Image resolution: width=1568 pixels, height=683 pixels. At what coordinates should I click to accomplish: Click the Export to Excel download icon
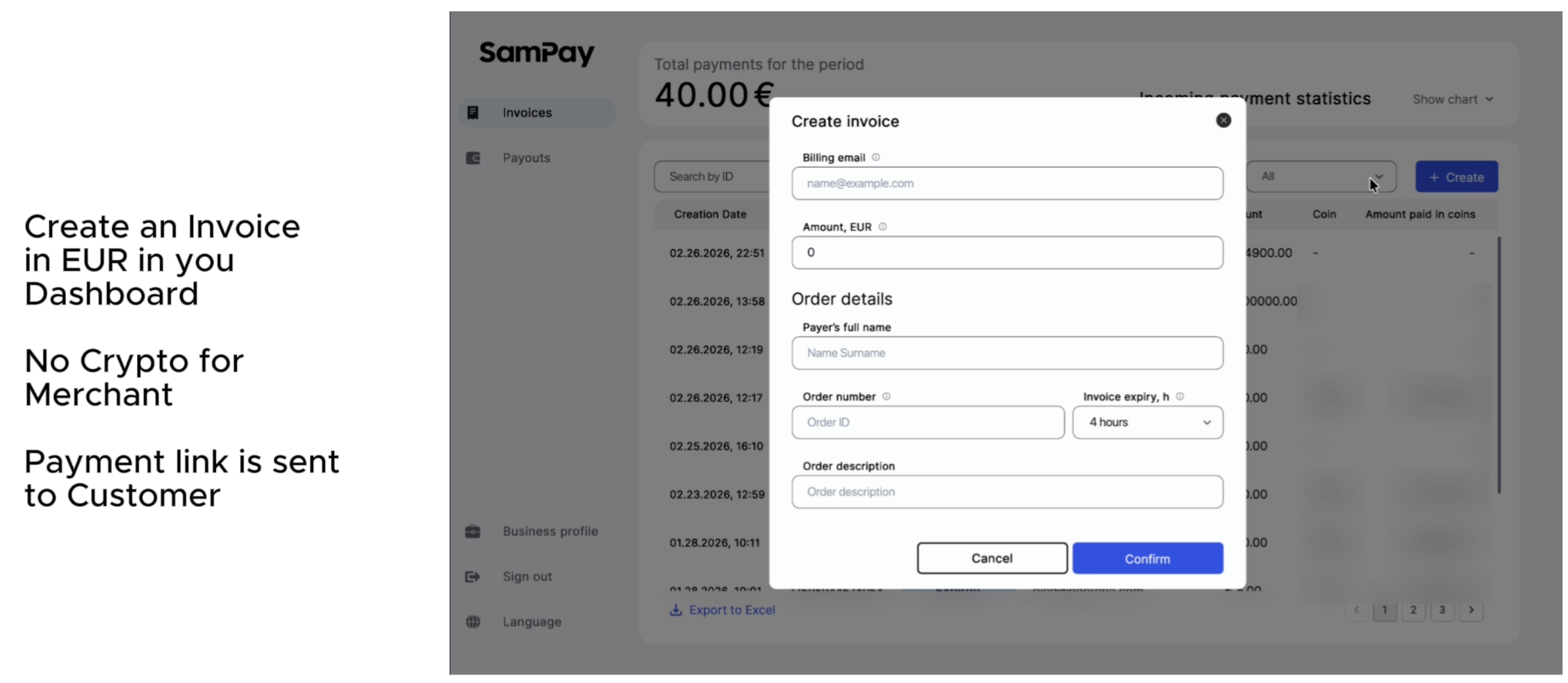675,610
